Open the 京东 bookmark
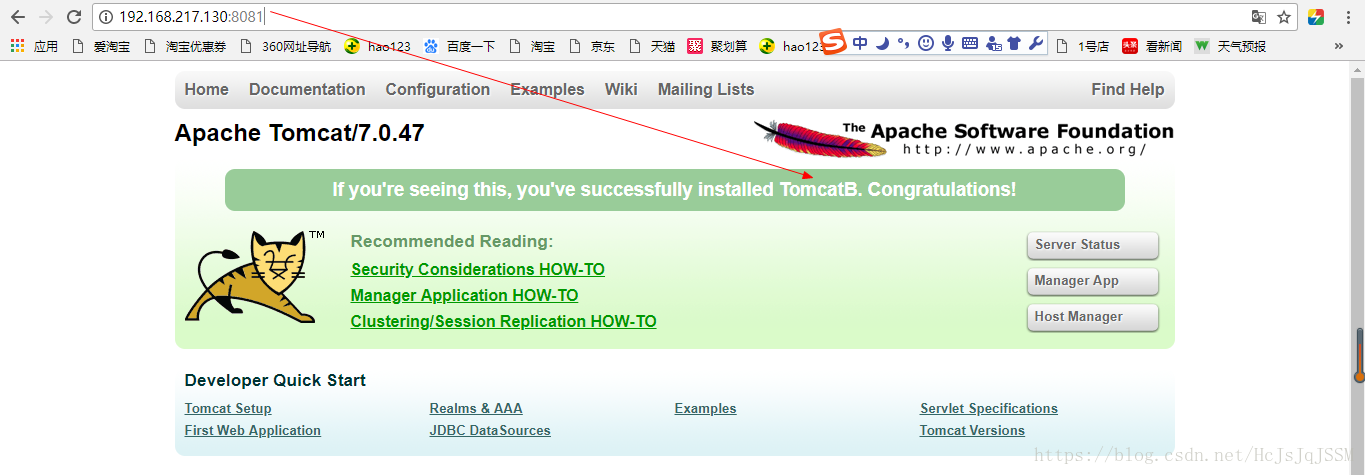This screenshot has width=1365, height=475. pos(592,46)
